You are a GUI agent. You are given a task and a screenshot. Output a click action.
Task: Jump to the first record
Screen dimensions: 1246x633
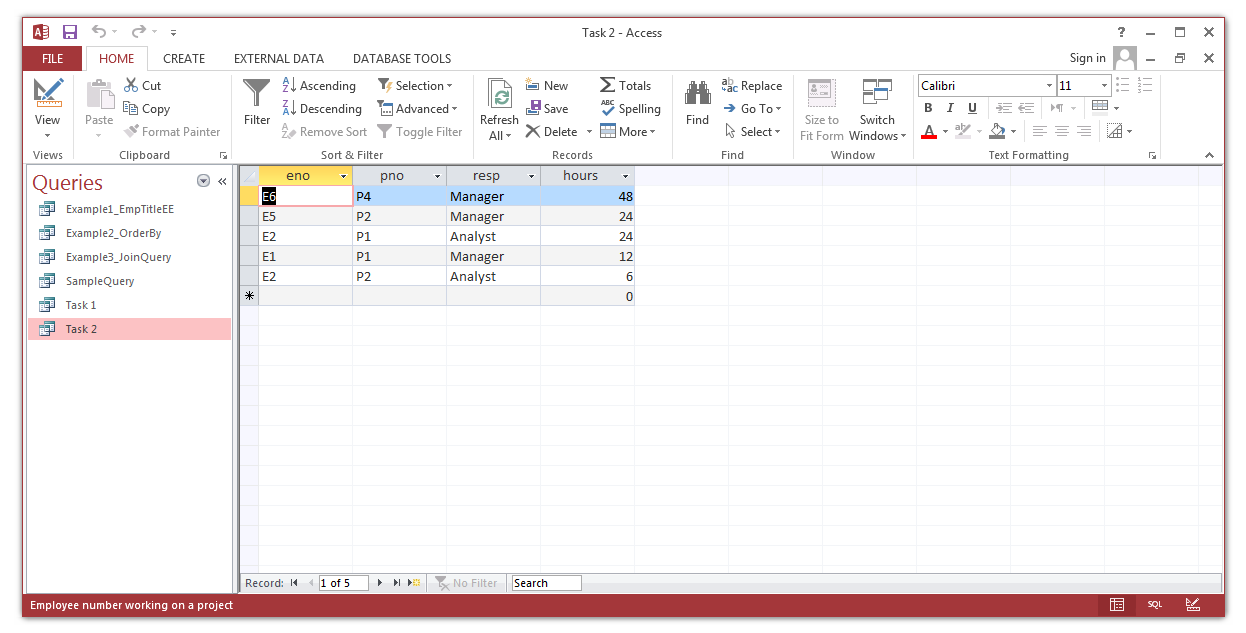[294, 583]
